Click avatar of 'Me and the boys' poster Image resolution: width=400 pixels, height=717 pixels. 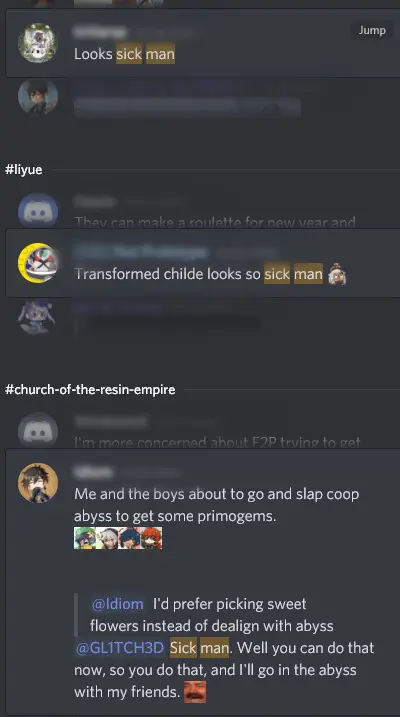coord(37,482)
